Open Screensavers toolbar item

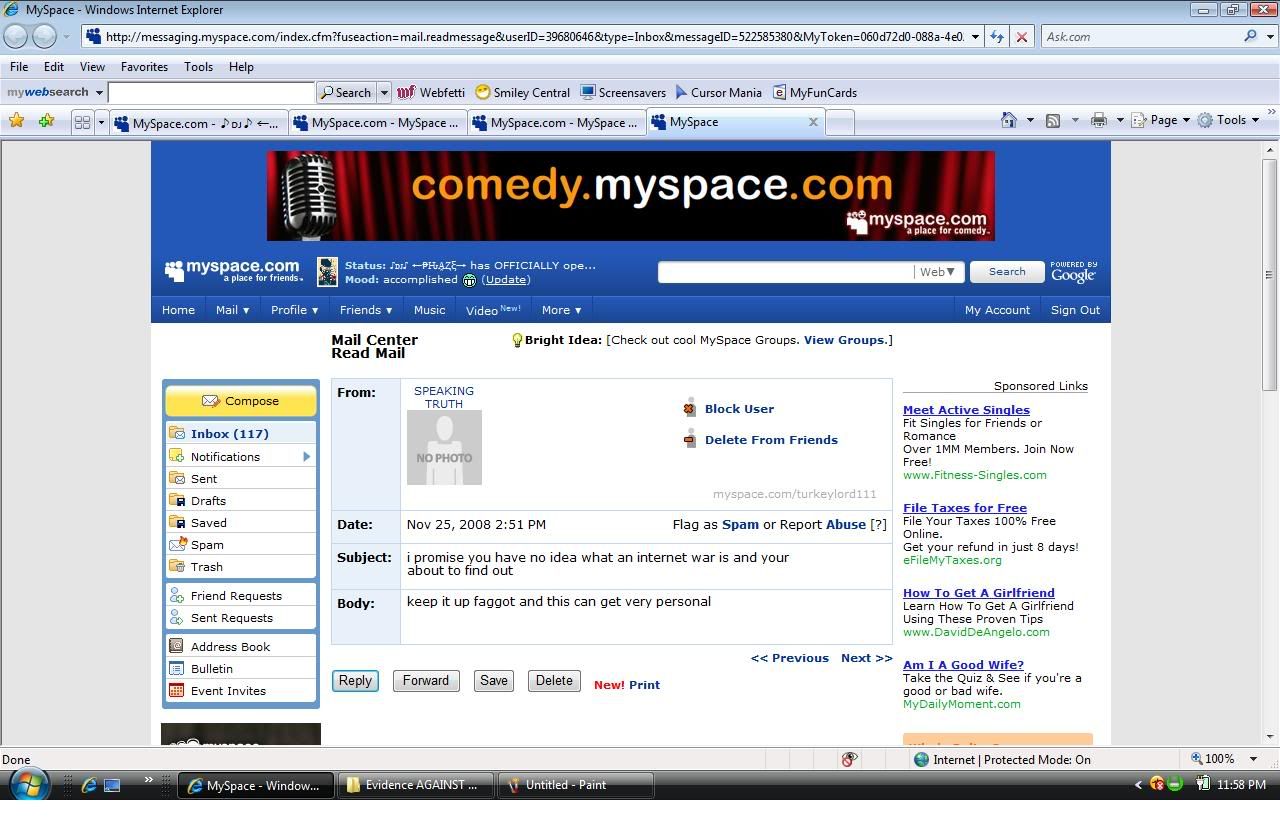(x=623, y=92)
